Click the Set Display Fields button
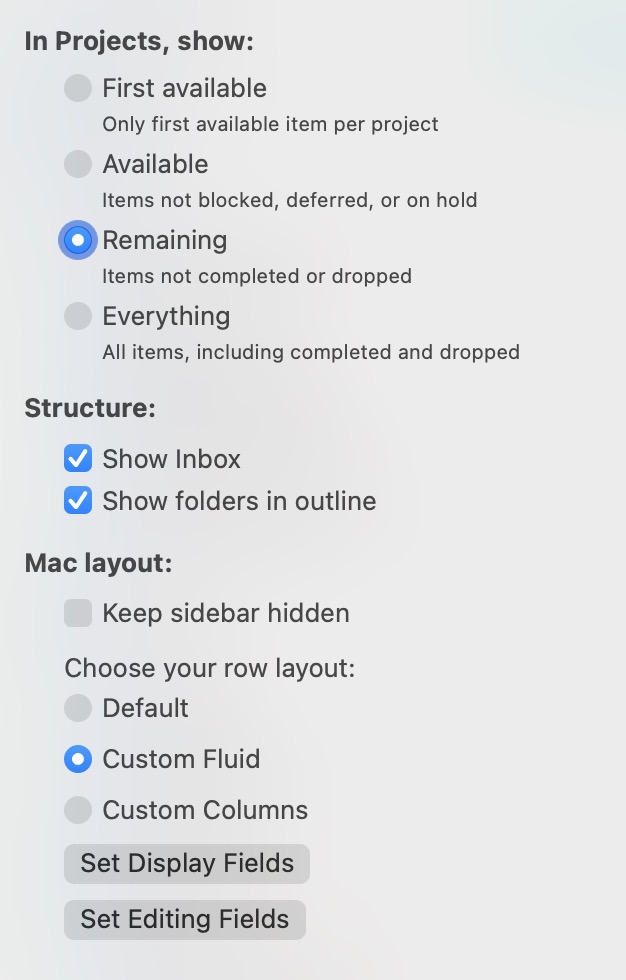626x980 pixels. click(x=186, y=862)
